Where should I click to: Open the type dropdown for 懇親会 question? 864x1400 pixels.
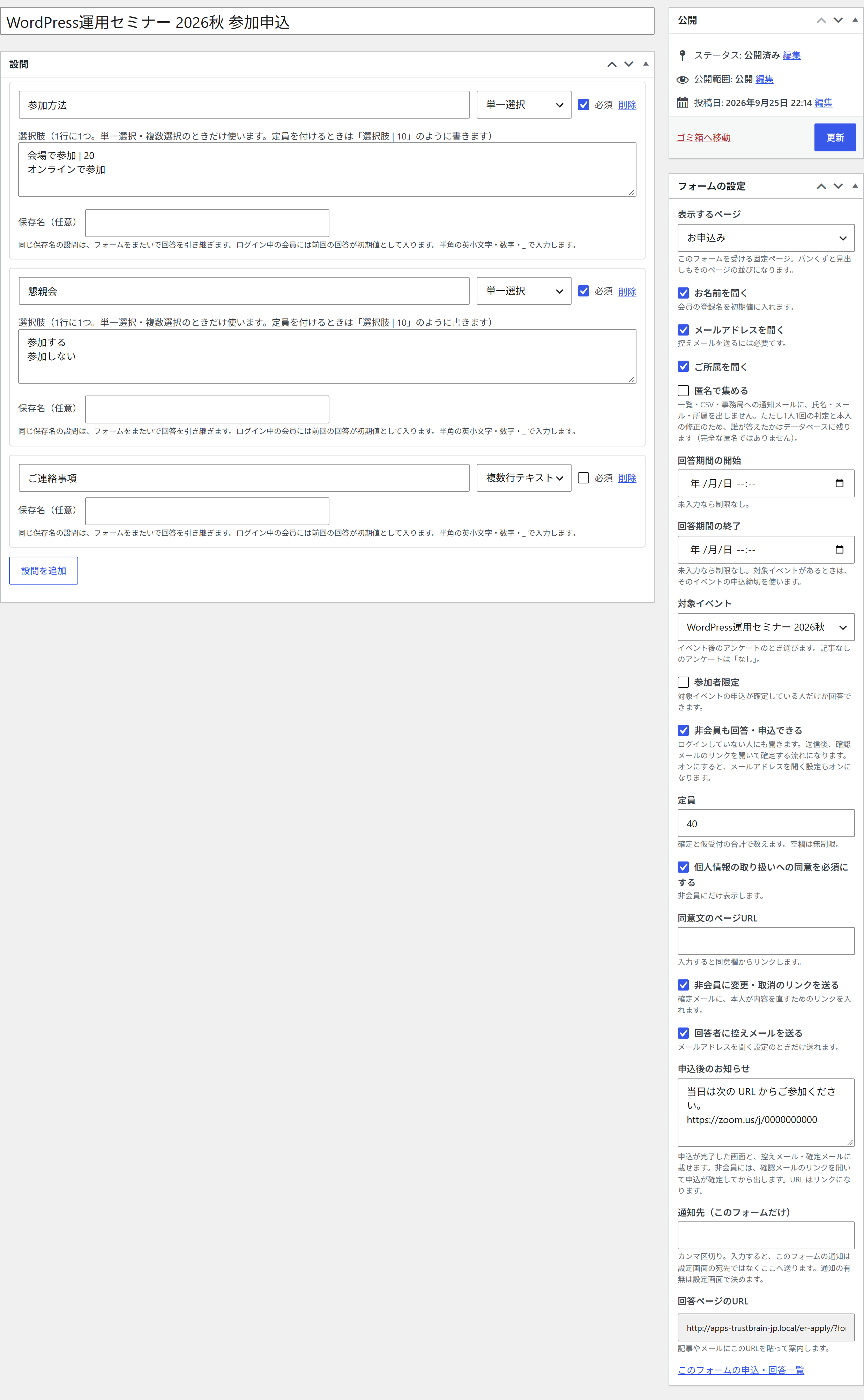(524, 291)
